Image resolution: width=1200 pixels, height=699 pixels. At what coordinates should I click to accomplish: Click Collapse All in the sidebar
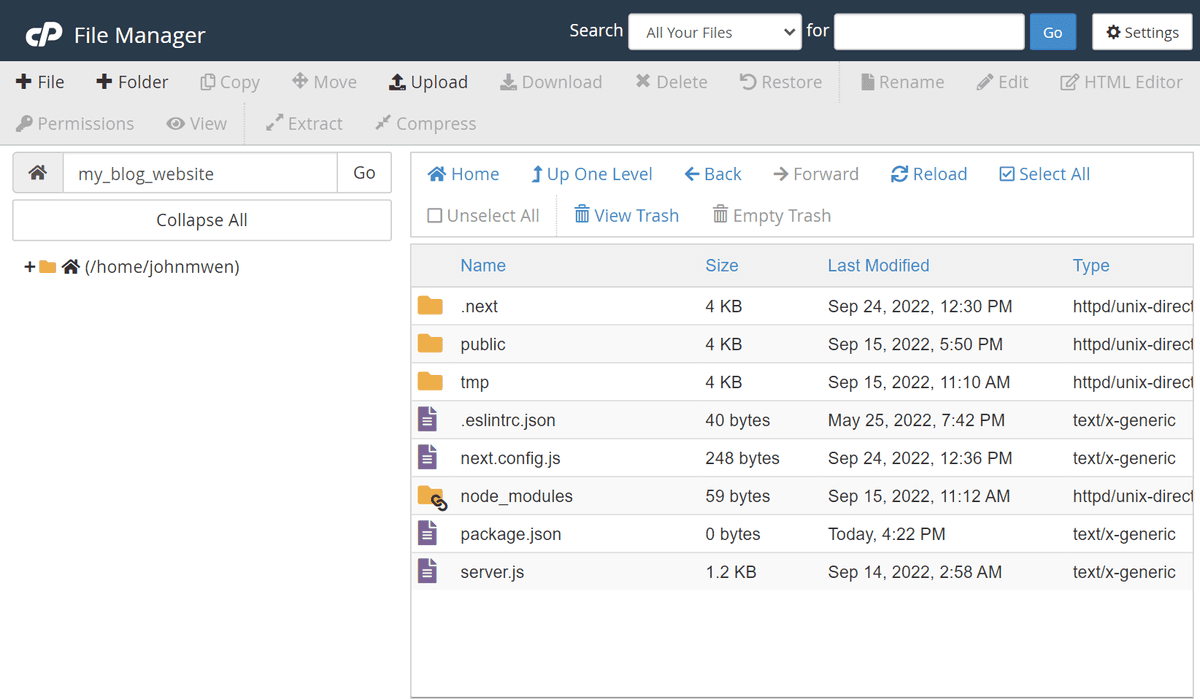(201, 219)
